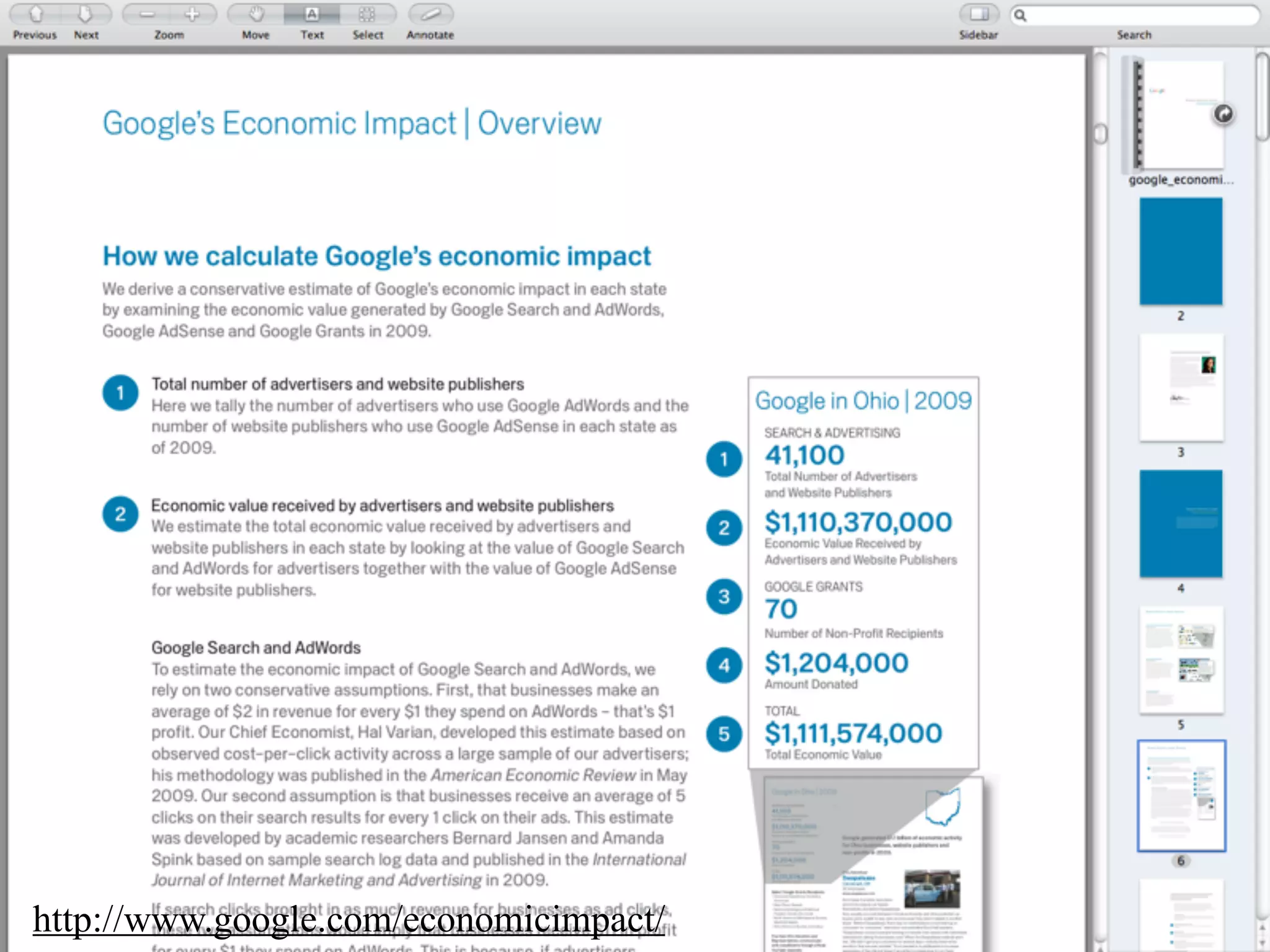Screen dimensions: 1270x952
Task: Choose the Select rectangle tool
Action: pos(368,14)
